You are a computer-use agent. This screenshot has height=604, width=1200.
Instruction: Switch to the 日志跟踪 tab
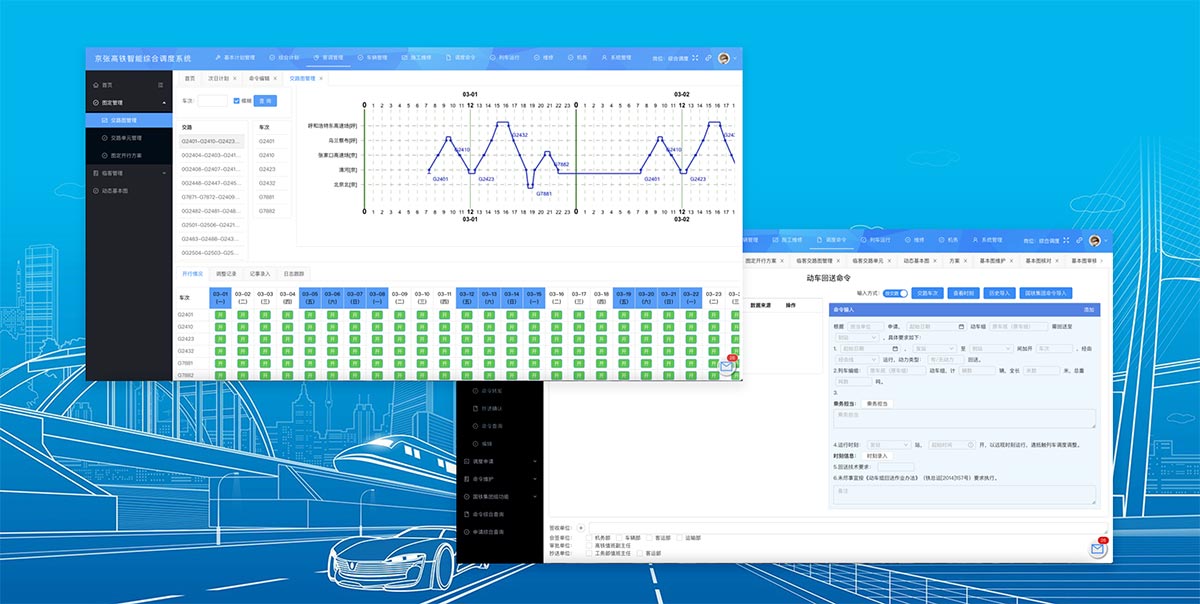[293, 273]
